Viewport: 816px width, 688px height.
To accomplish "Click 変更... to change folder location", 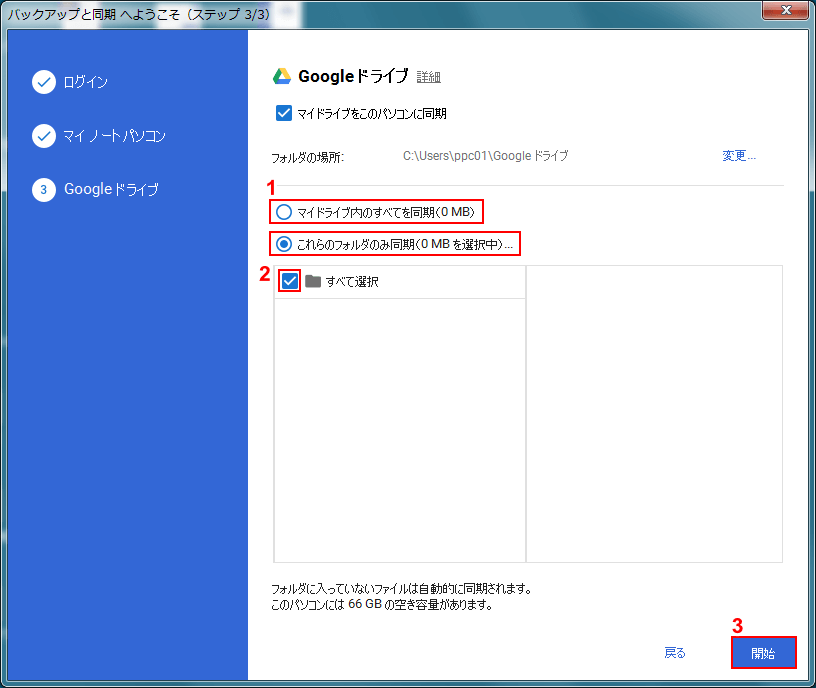I will click(739, 156).
